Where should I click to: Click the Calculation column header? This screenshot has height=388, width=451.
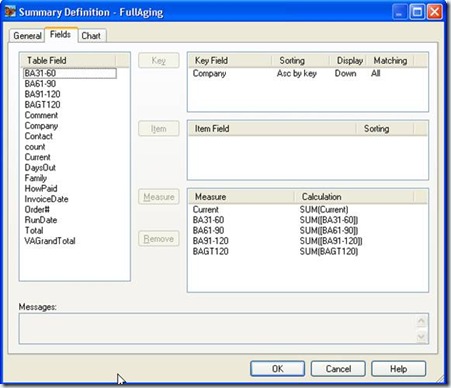click(354, 197)
